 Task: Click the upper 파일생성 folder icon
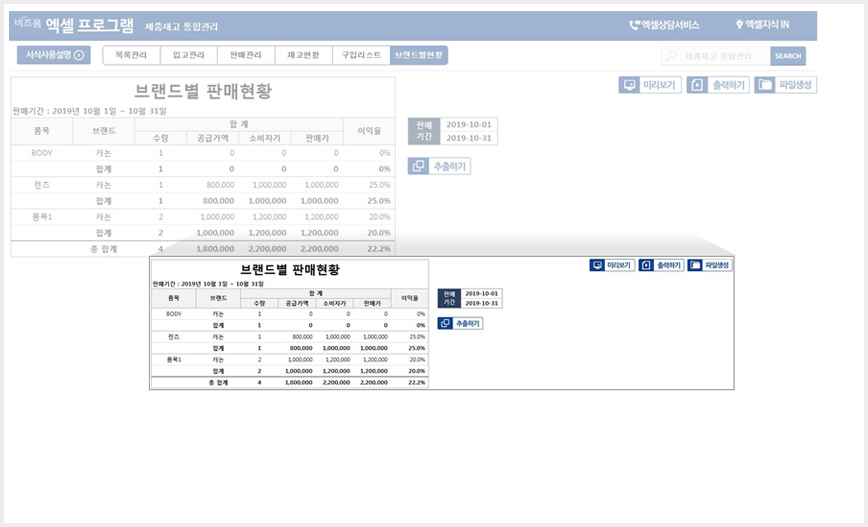(x=765, y=85)
